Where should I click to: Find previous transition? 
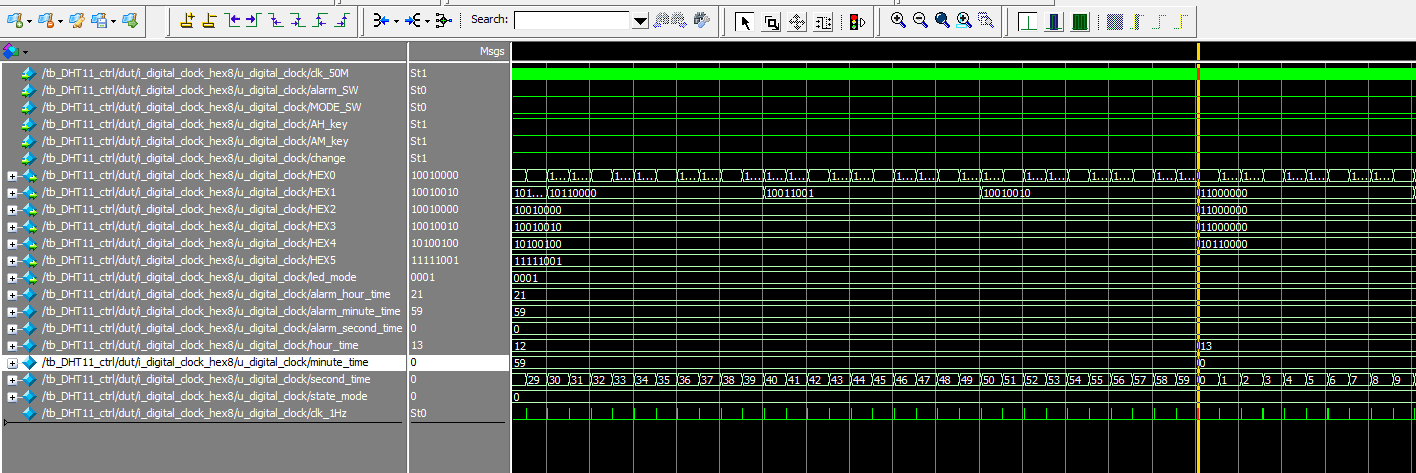coord(232,20)
